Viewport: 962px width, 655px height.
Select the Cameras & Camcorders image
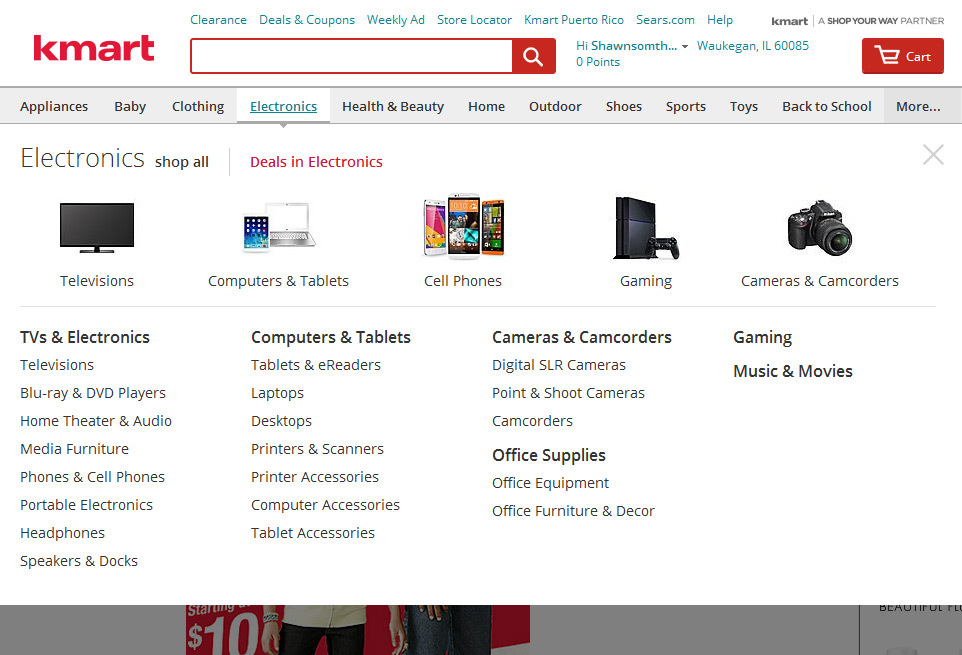pos(820,228)
